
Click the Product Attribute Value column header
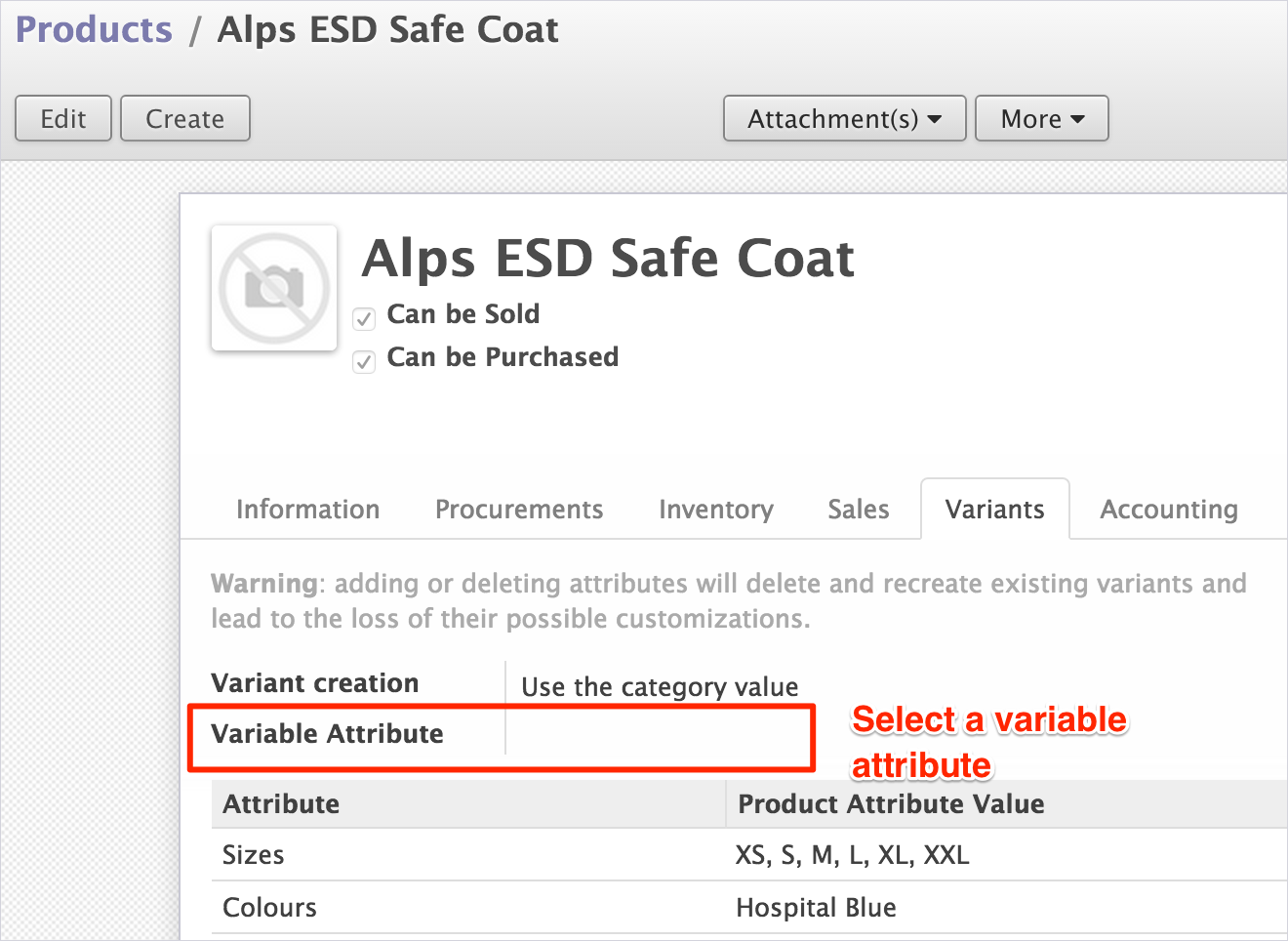[890, 804]
